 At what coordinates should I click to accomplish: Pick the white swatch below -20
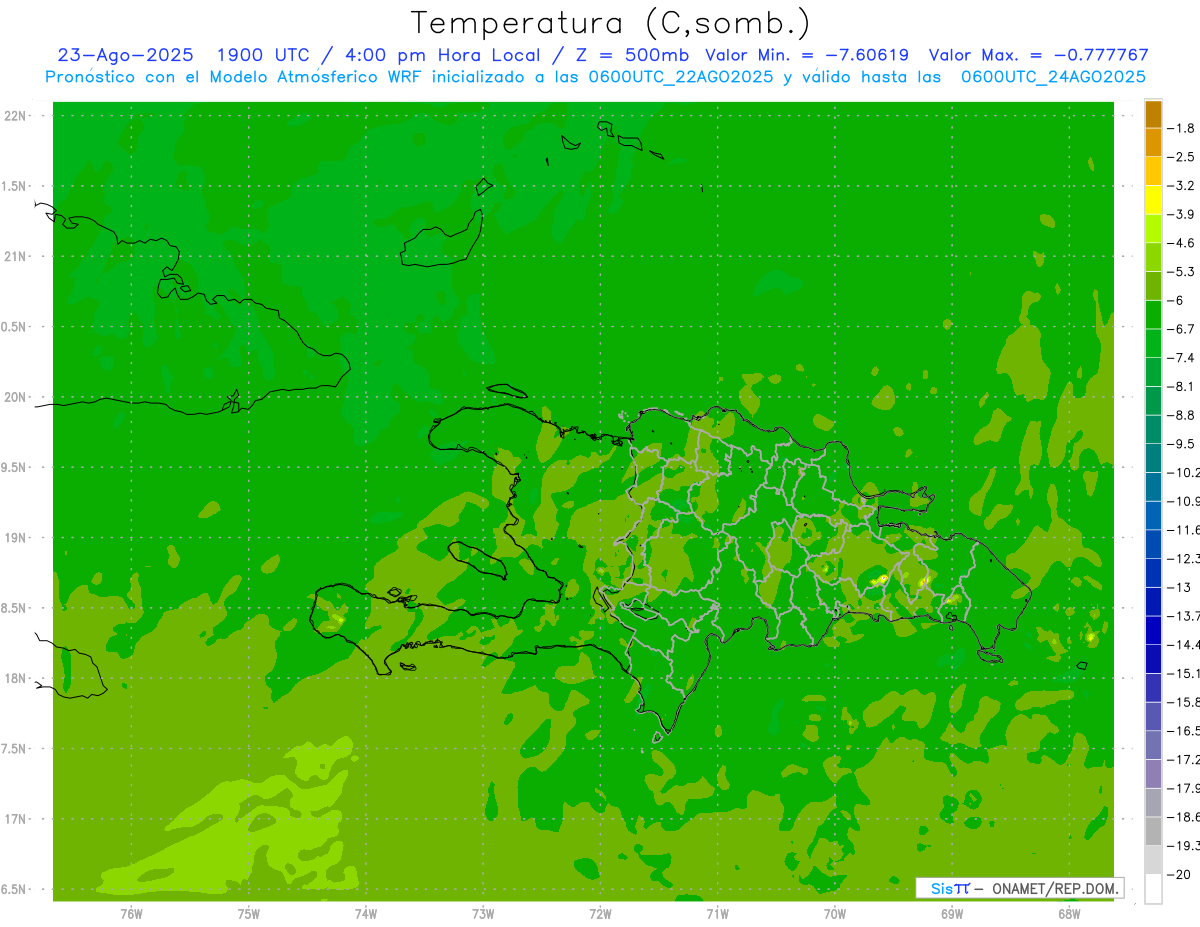pos(1153,890)
